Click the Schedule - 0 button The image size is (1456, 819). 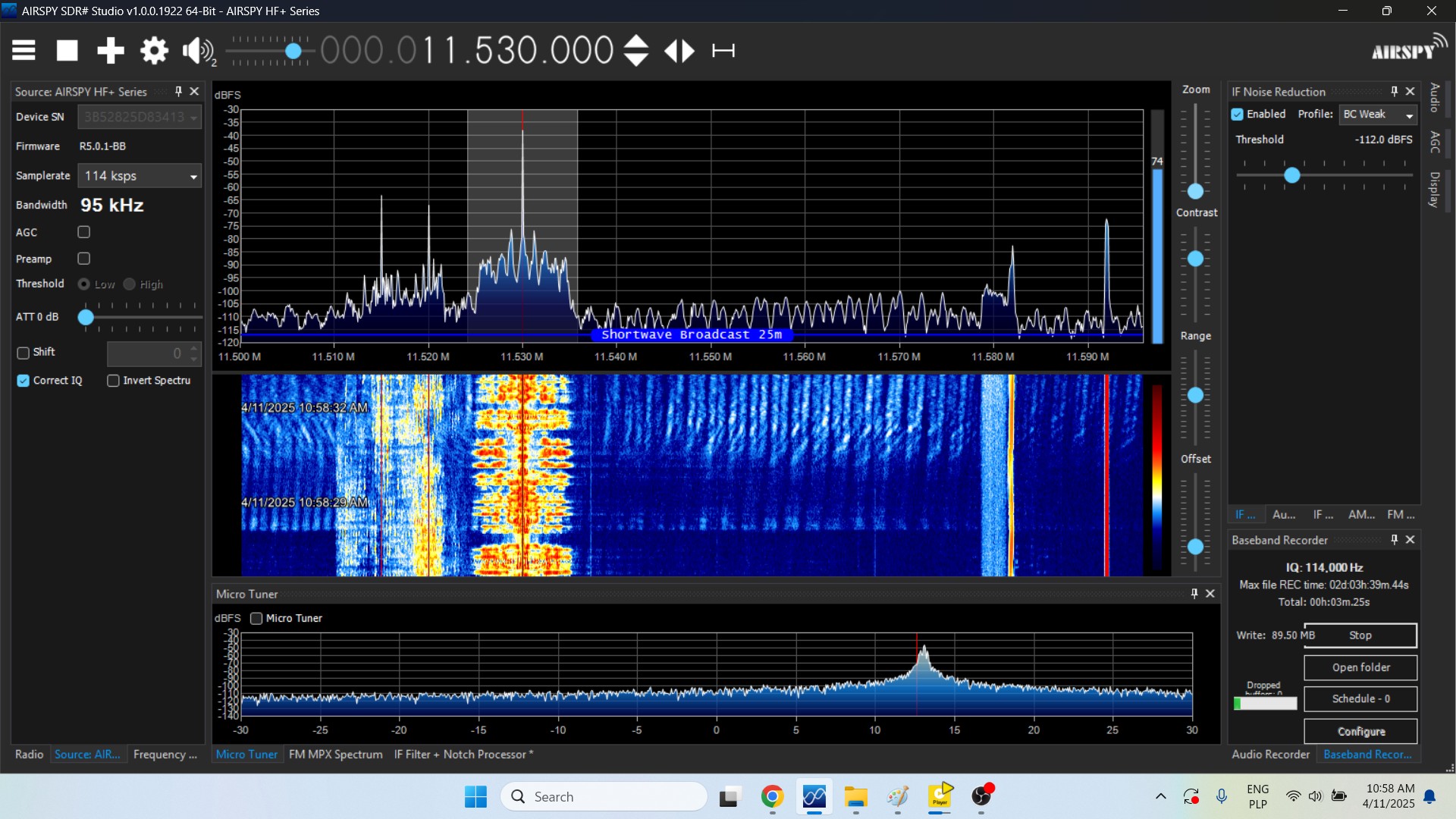pos(1360,699)
